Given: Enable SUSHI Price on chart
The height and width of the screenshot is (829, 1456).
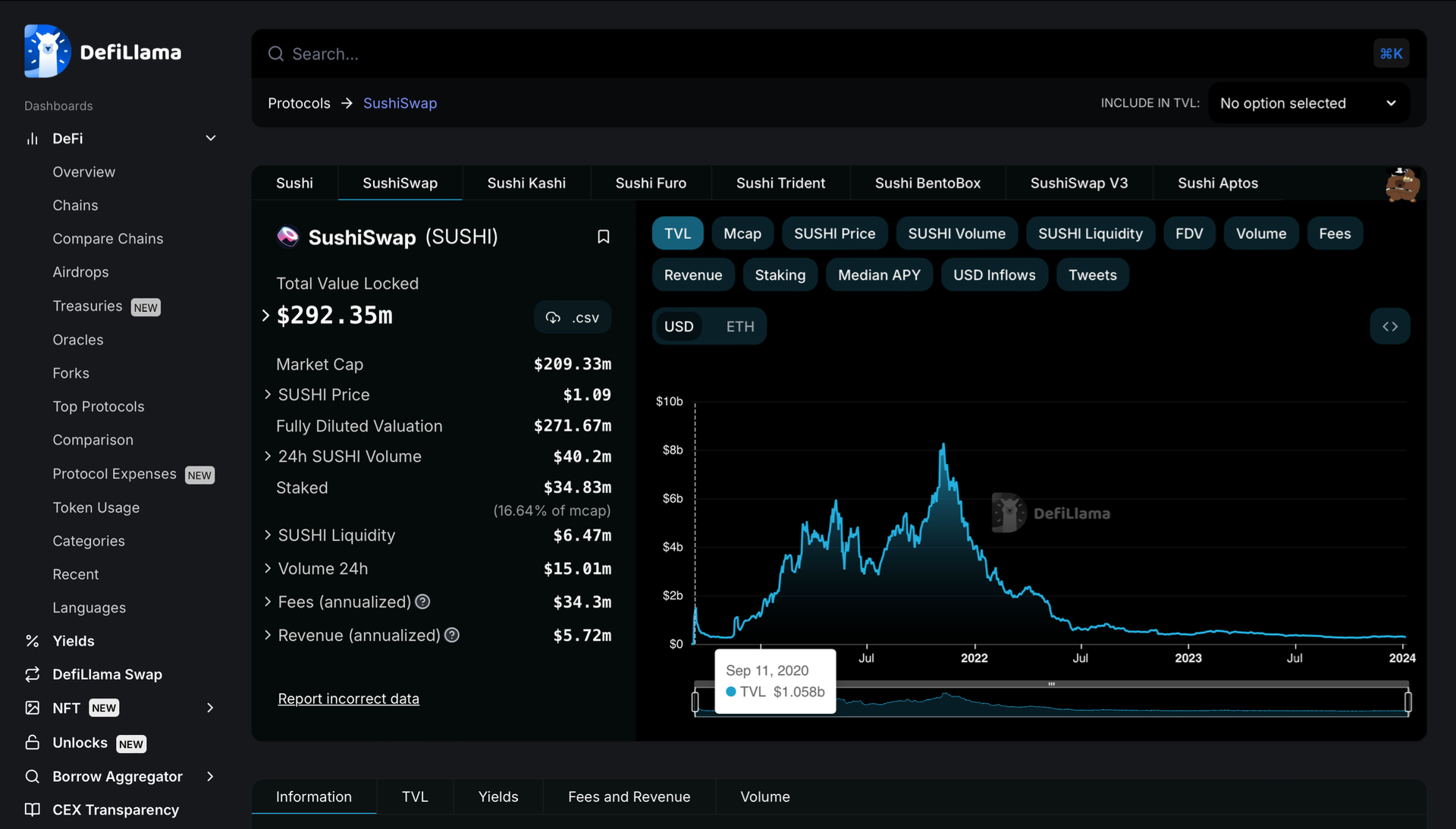Looking at the screenshot, I should [834, 234].
